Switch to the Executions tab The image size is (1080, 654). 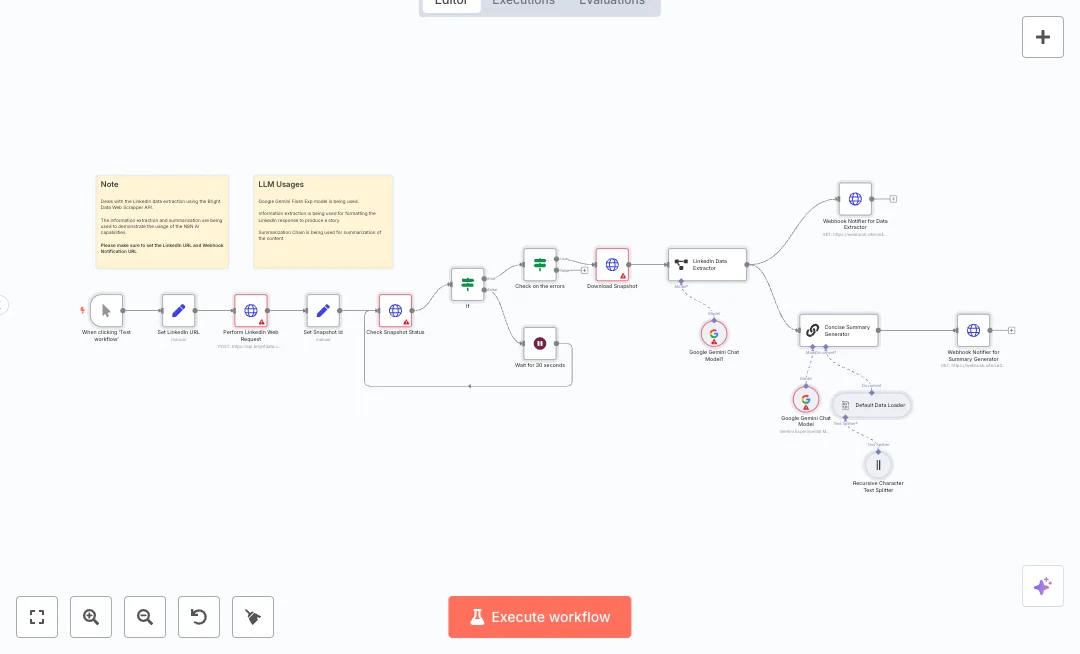pos(523,3)
